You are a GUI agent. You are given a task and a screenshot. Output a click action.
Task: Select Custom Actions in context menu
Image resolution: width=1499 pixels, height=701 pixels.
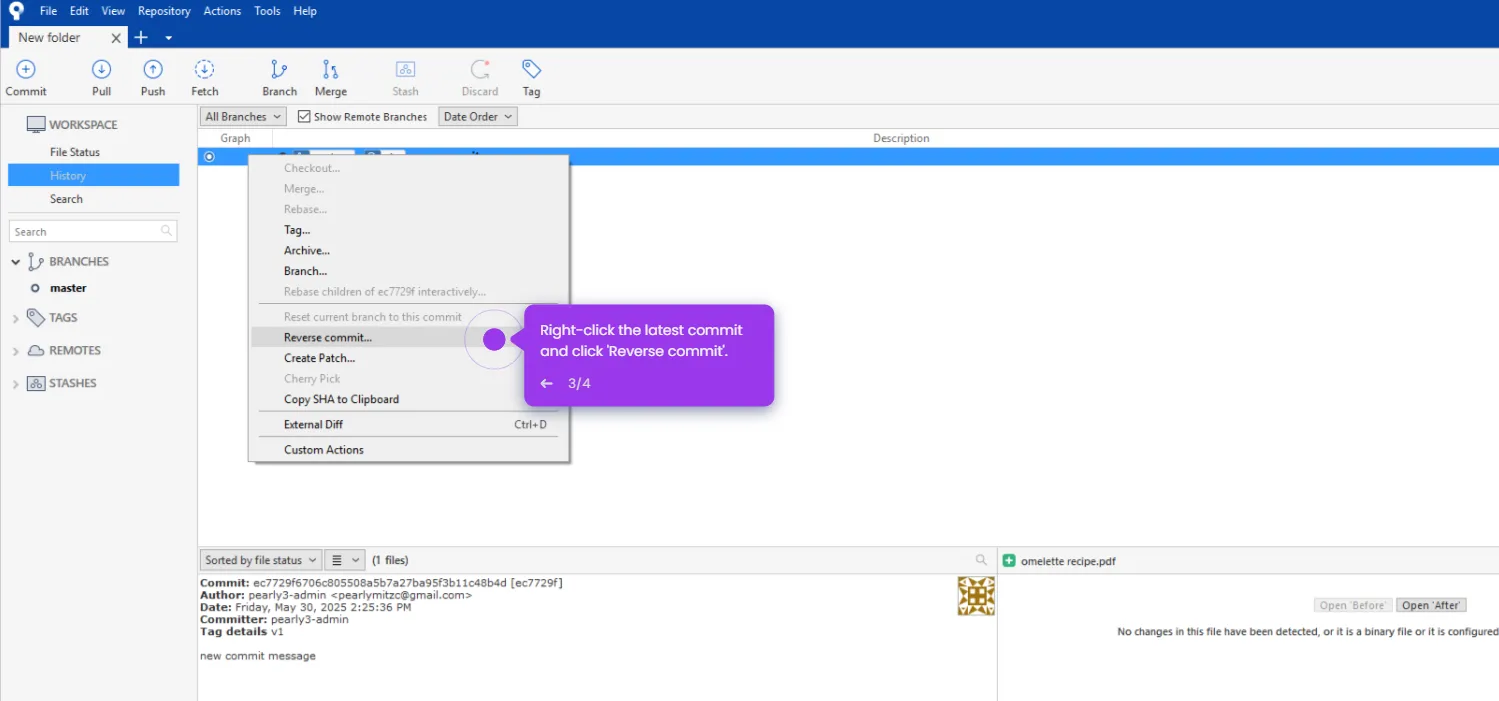(x=408, y=450)
